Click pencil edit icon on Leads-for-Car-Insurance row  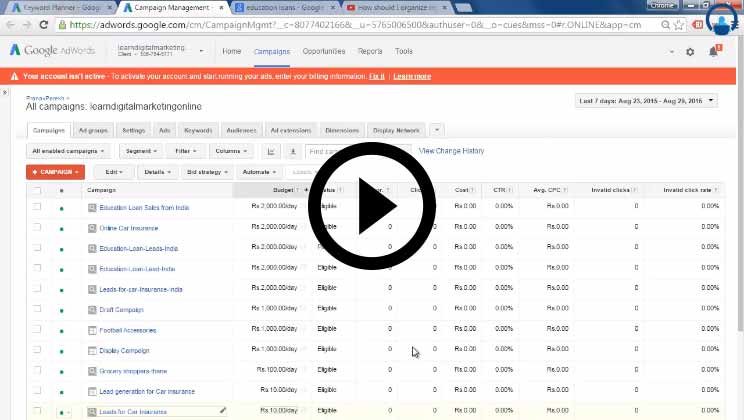point(222,410)
